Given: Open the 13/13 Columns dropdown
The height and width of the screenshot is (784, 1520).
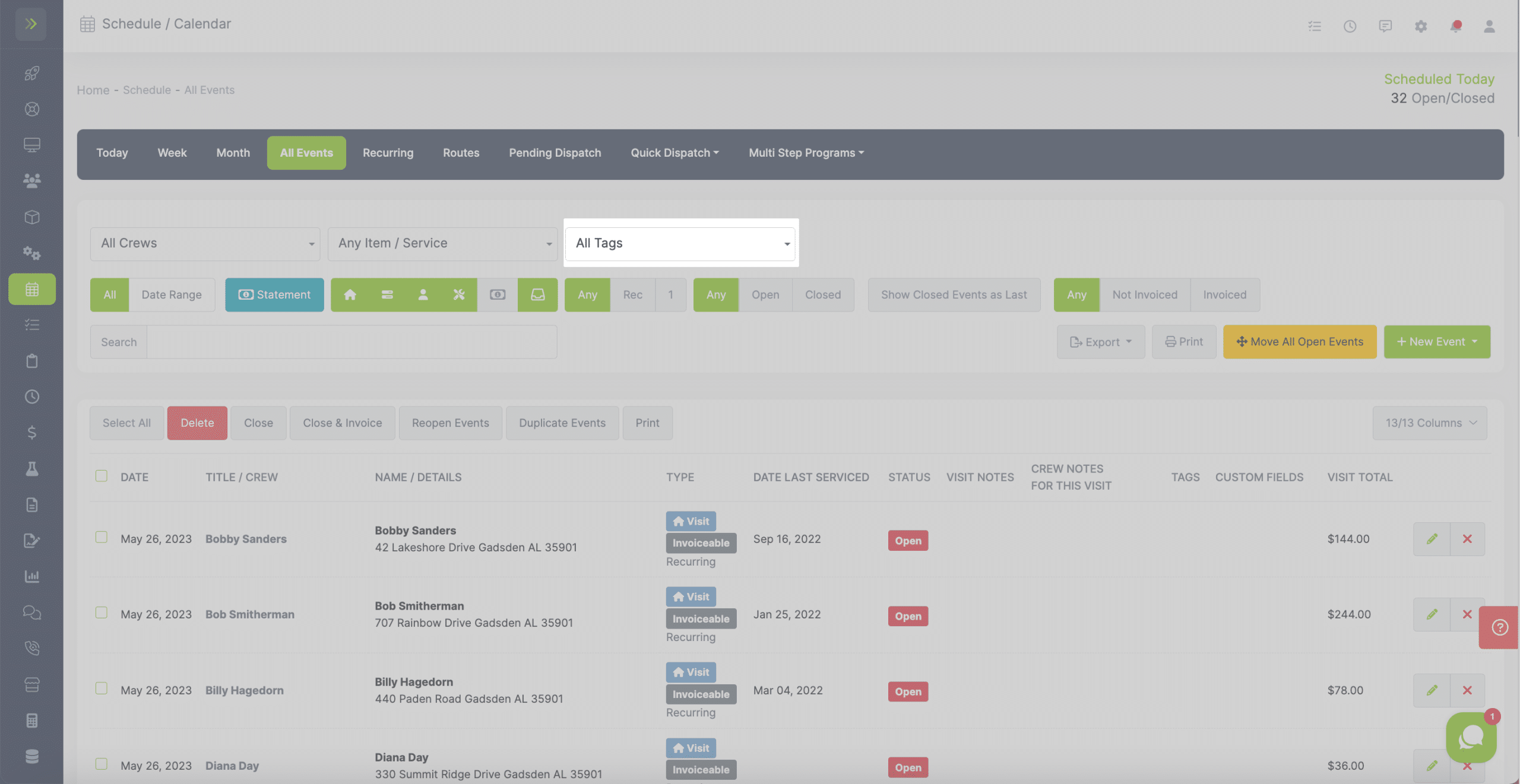Looking at the screenshot, I should [x=1430, y=423].
